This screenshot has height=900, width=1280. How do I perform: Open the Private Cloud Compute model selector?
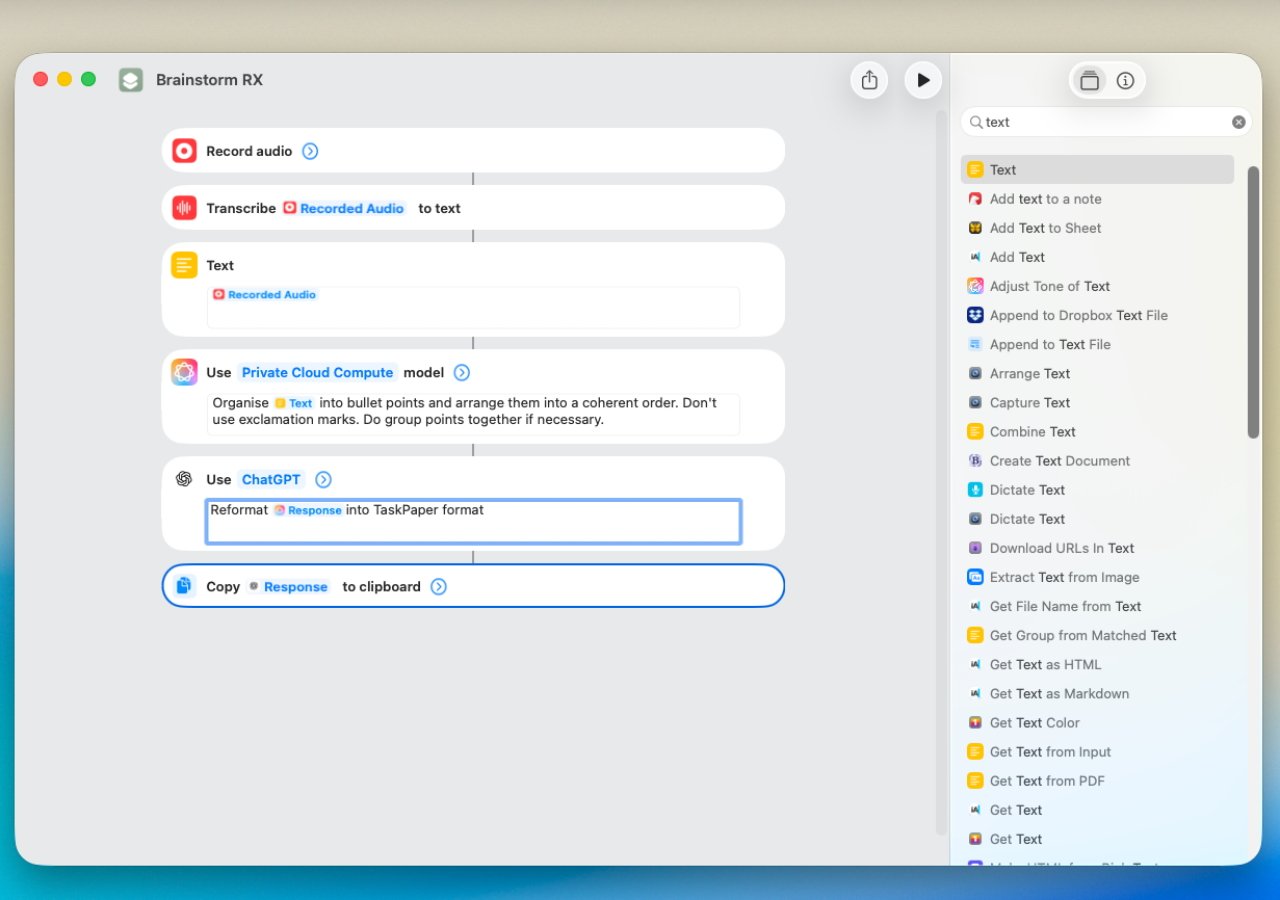317,372
